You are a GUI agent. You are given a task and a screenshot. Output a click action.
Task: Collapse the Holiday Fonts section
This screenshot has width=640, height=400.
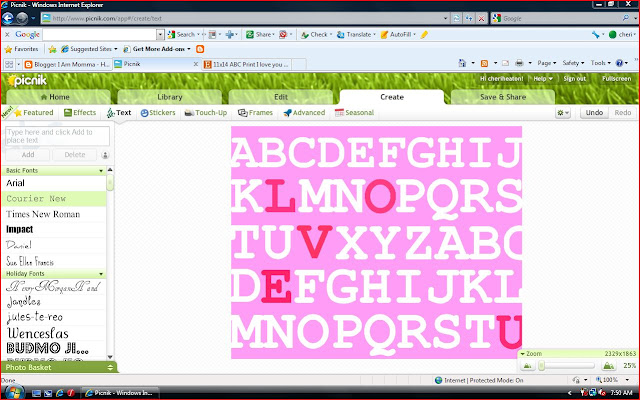tap(101, 274)
